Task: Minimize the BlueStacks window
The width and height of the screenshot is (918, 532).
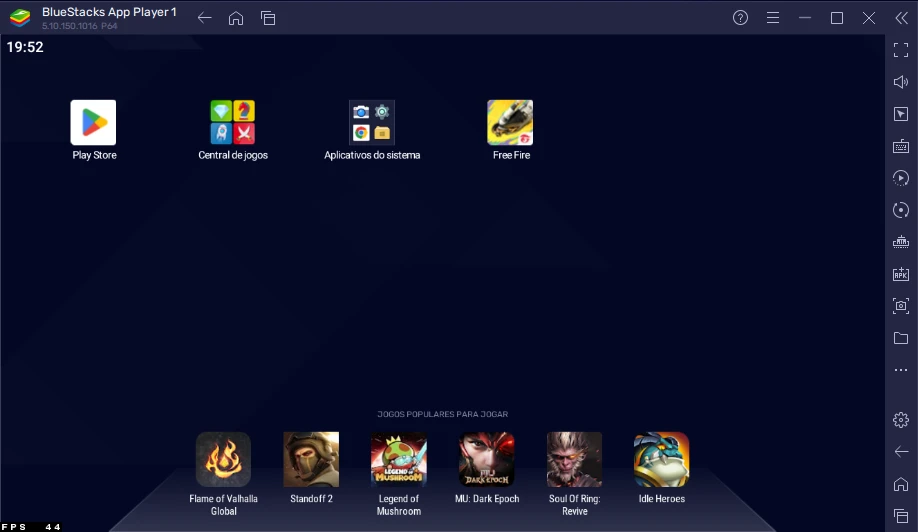Action: (x=805, y=18)
